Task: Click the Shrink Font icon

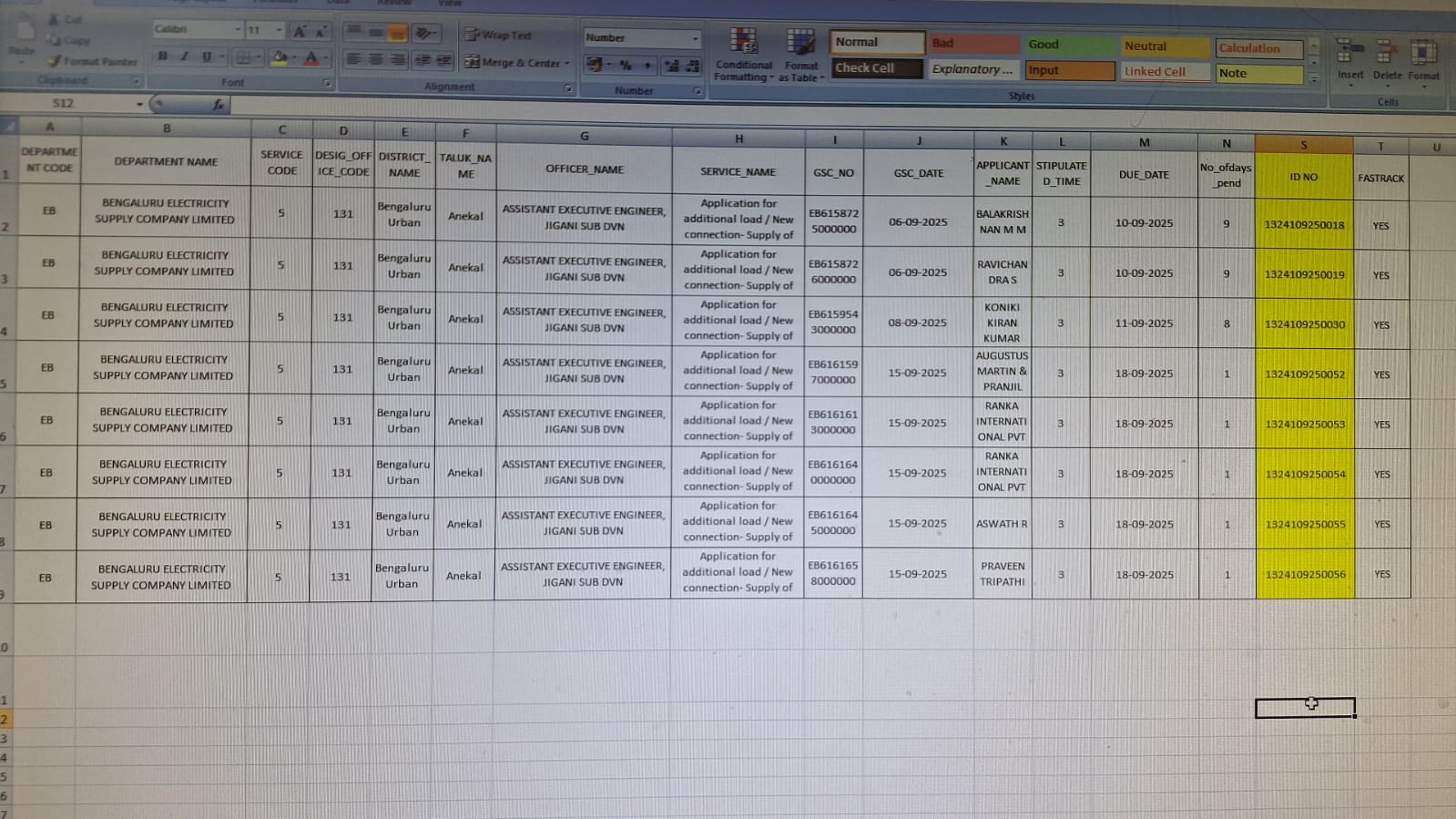Action: (320, 32)
